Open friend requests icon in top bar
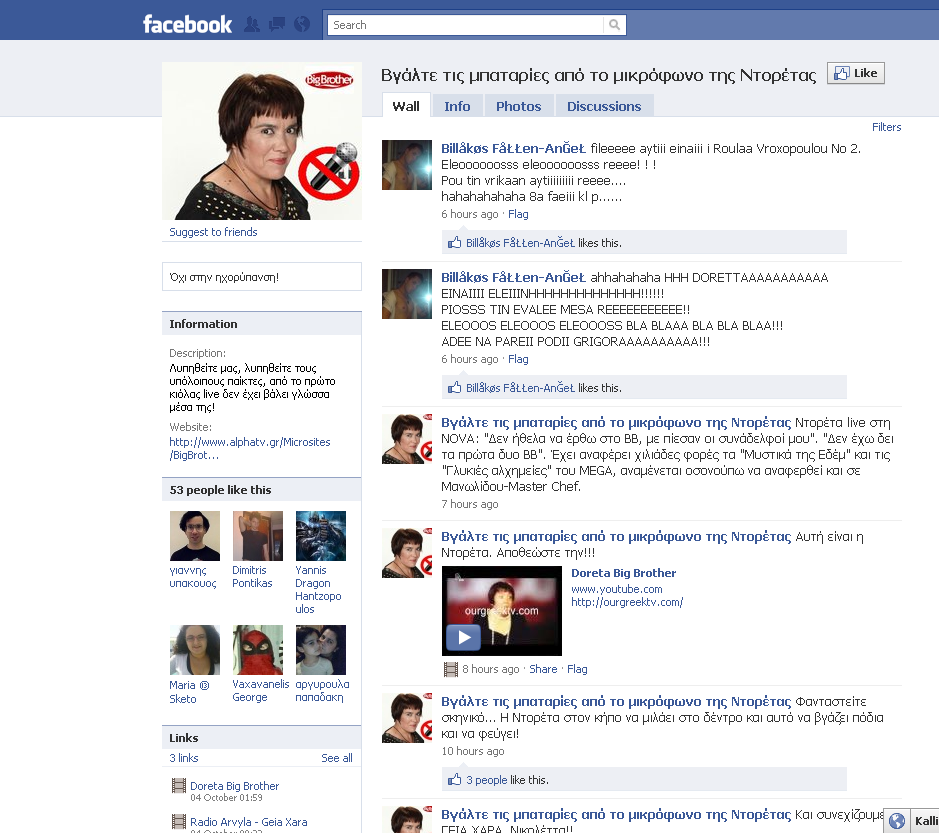This screenshot has height=833, width=939. coord(252,24)
